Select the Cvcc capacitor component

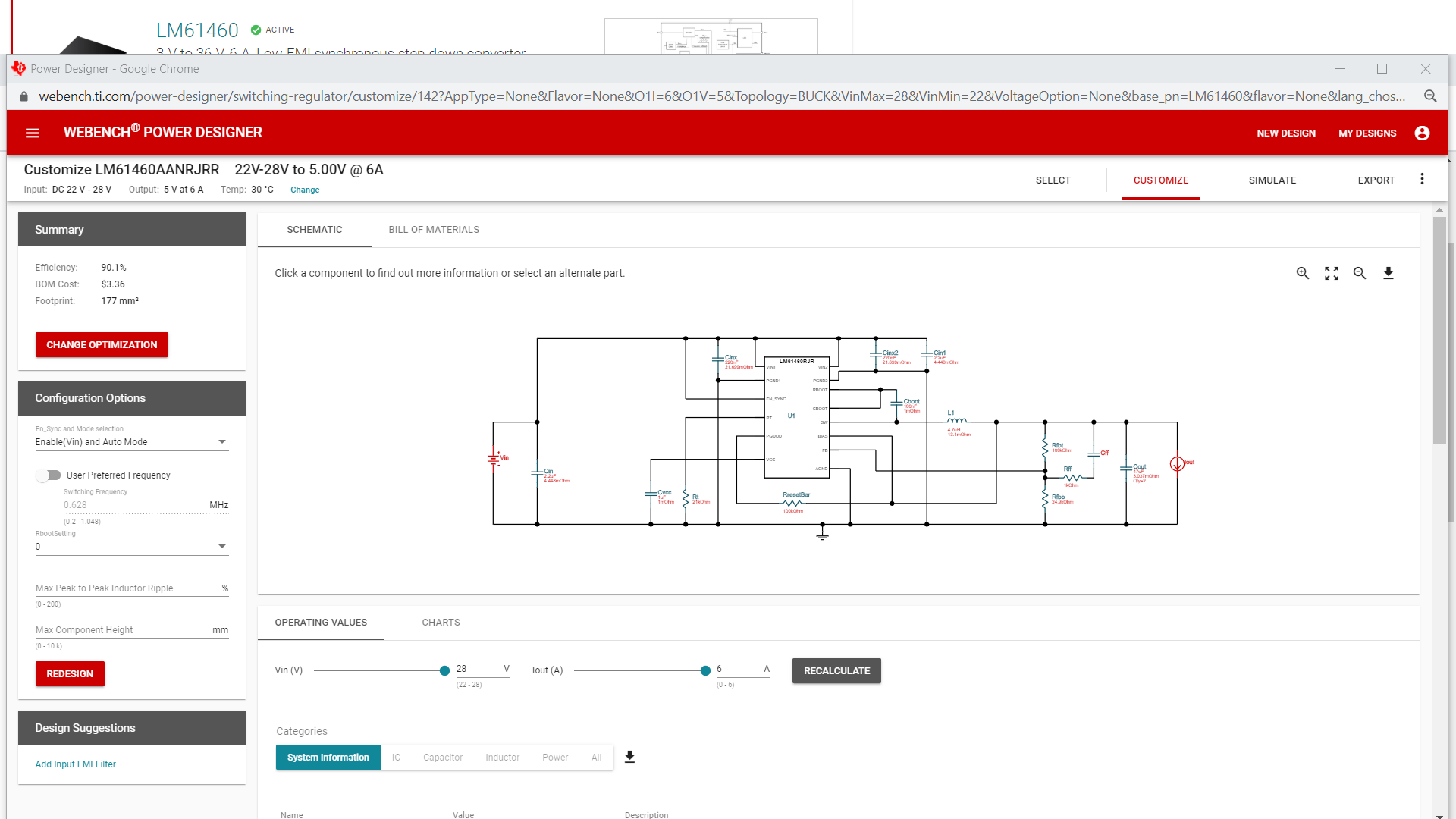pos(651,495)
